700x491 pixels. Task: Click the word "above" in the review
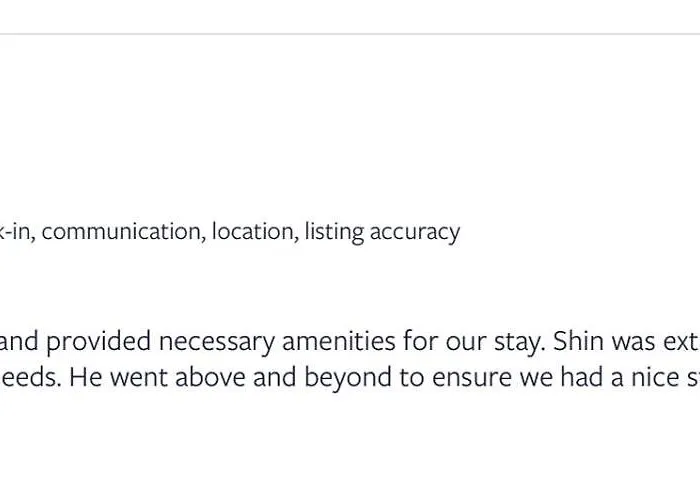[210, 377]
